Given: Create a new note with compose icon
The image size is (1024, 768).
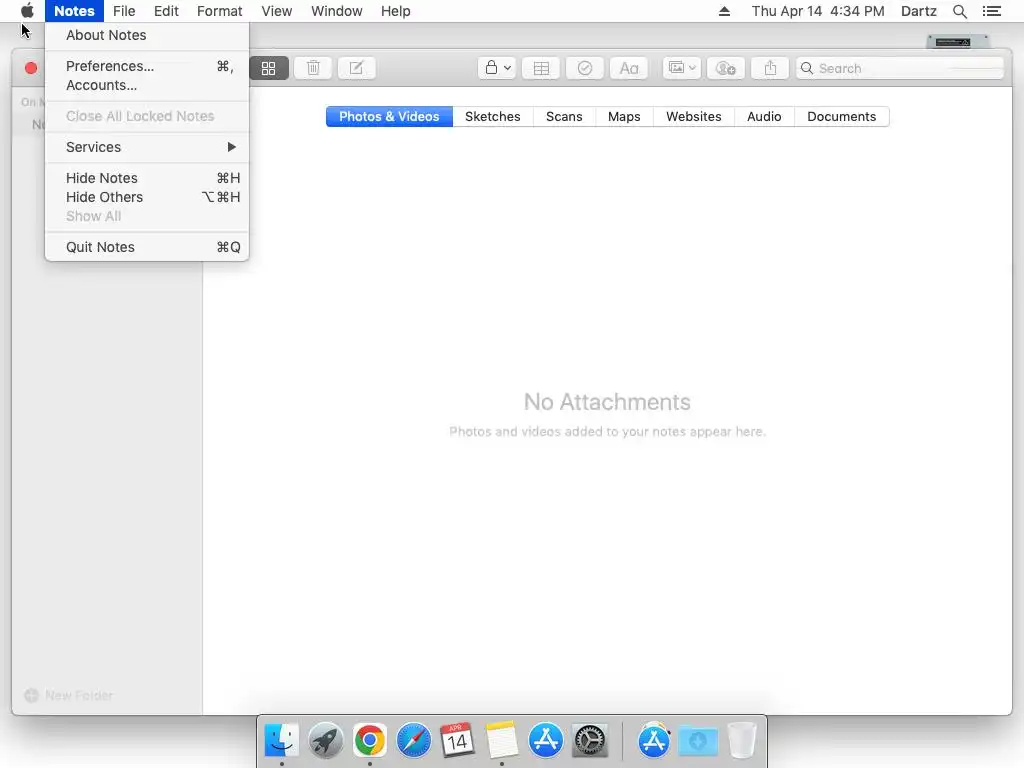Looking at the screenshot, I should 357,68.
